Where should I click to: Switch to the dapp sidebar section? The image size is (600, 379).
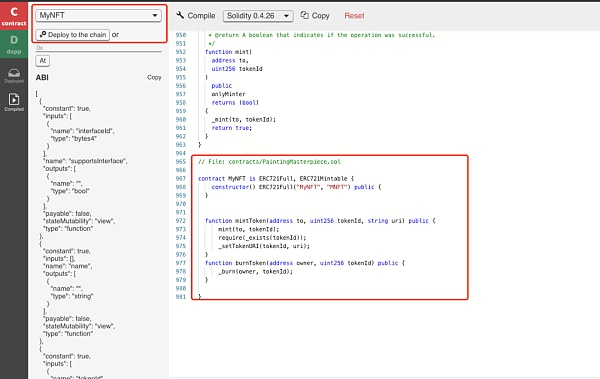pyautogui.click(x=14, y=44)
